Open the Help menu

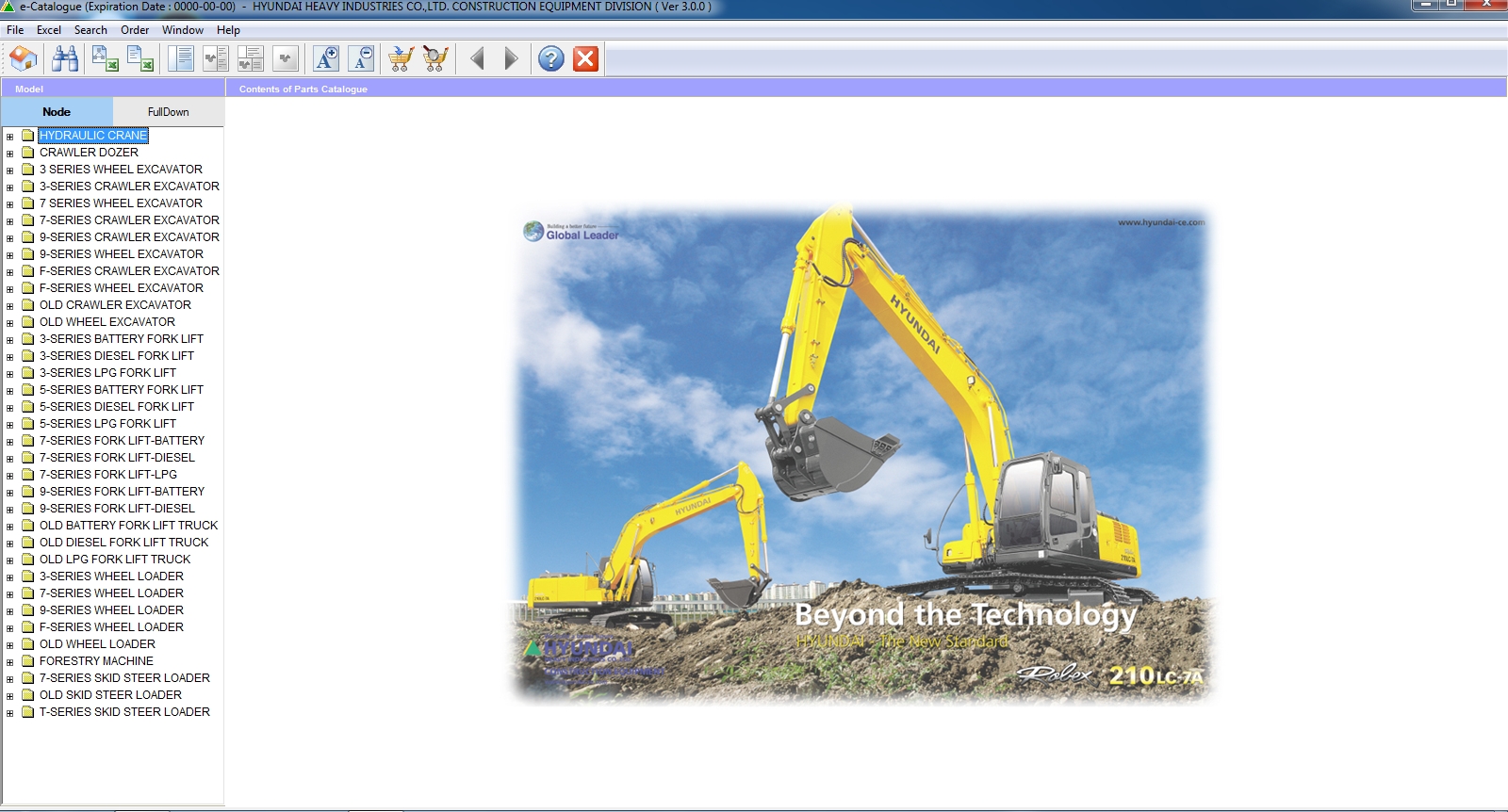point(228,30)
